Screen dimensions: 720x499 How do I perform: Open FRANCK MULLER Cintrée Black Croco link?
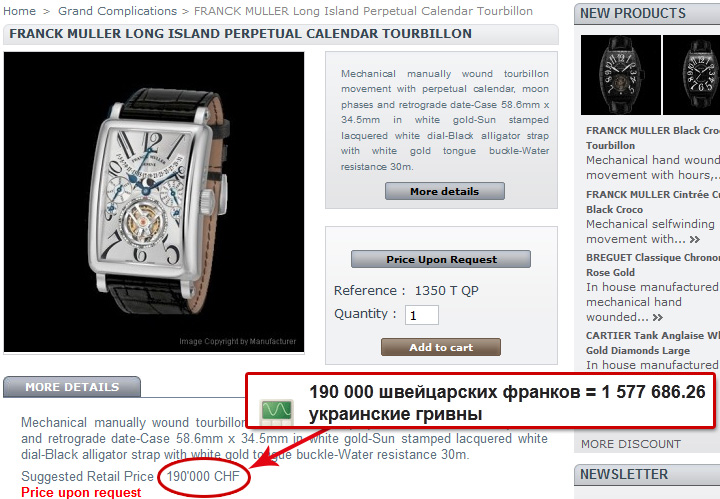pyautogui.click(x=653, y=202)
